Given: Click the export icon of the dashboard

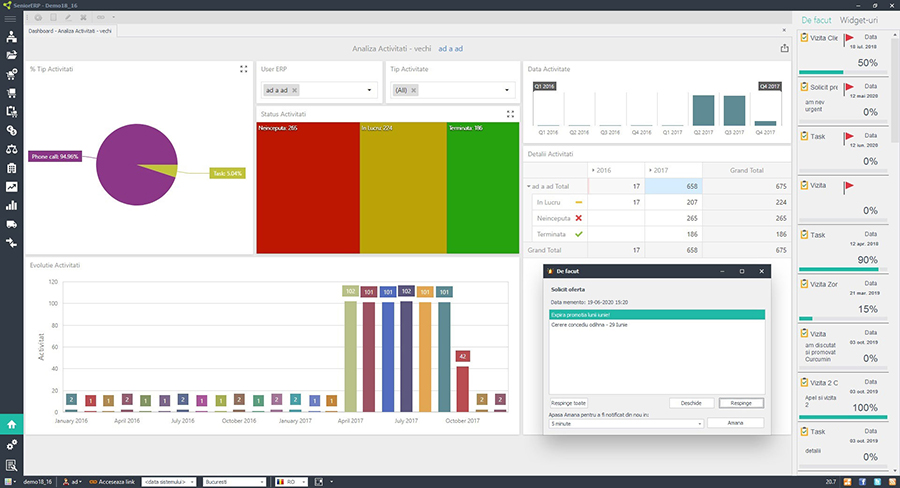Looking at the screenshot, I should coord(784,48).
